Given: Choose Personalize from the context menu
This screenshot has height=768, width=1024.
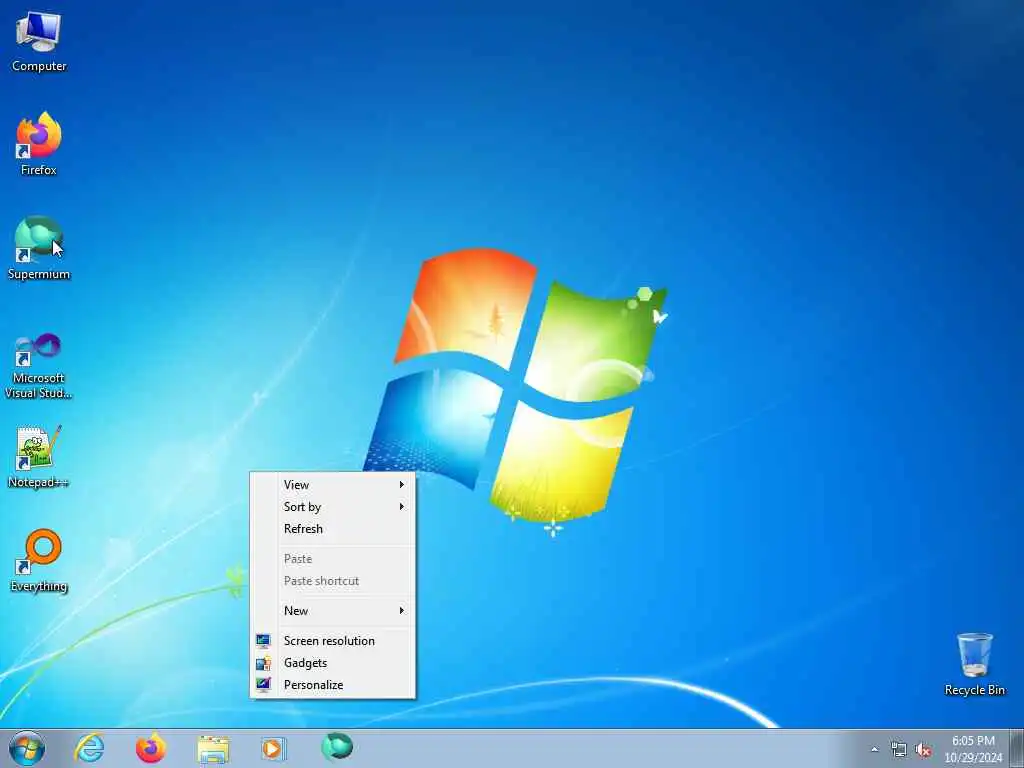Looking at the screenshot, I should (332, 685).
